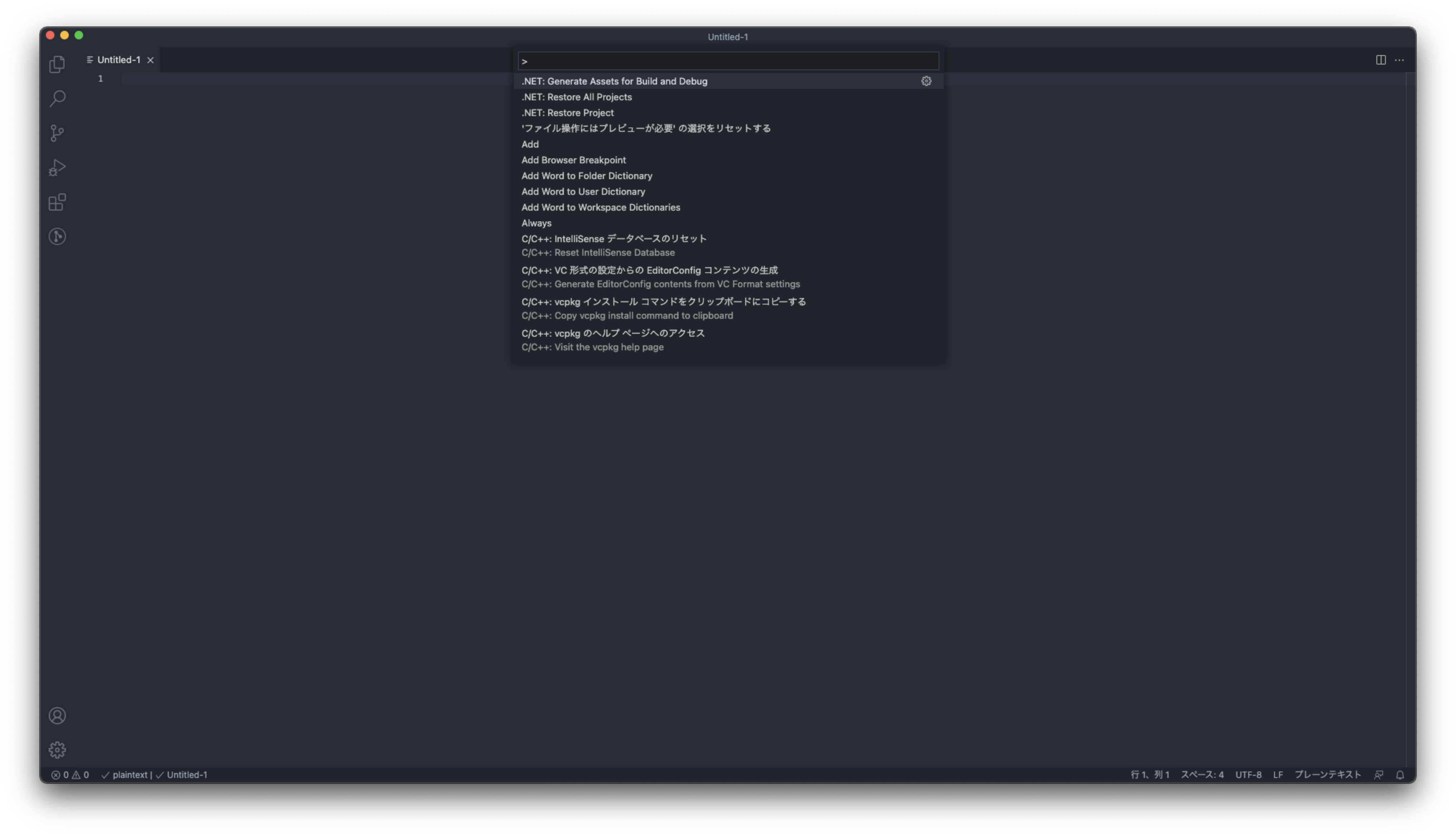1456x836 pixels.
Task: Open the Search view
Action: [x=57, y=99]
